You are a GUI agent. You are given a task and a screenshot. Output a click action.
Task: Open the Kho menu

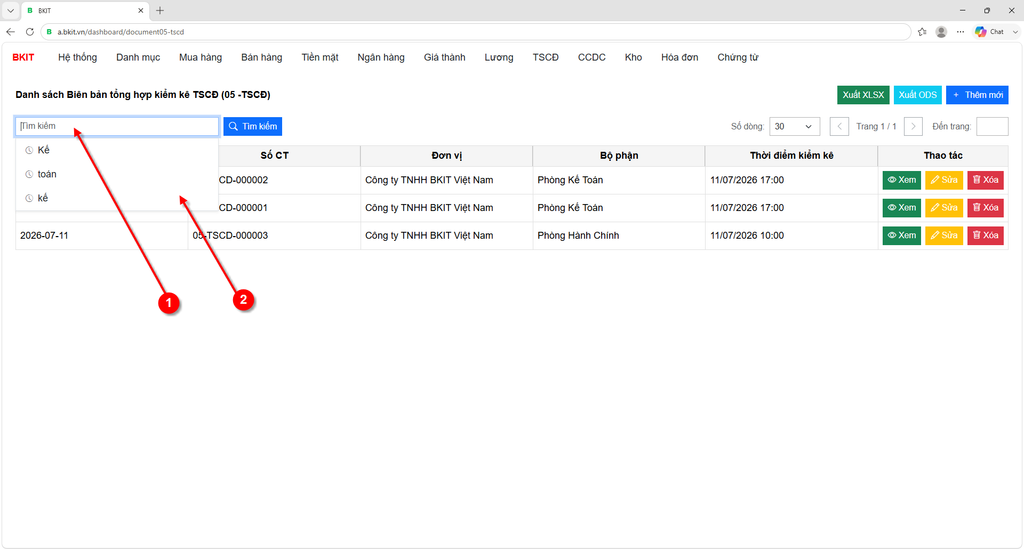[x=633, y=57]
